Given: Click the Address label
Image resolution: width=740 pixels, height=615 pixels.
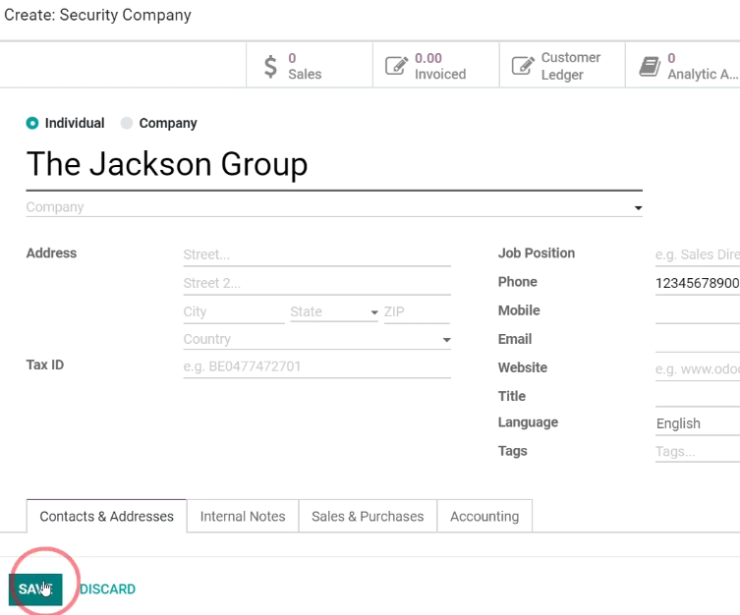Looking at the screenshot, I should (x=51, y=253).
